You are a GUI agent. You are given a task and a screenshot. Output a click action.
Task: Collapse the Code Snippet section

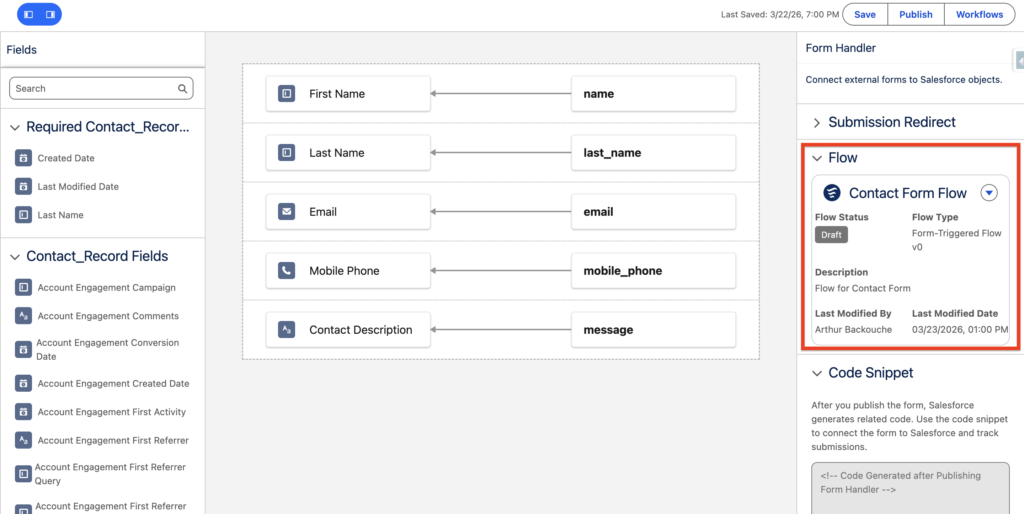tap(816, 373)
